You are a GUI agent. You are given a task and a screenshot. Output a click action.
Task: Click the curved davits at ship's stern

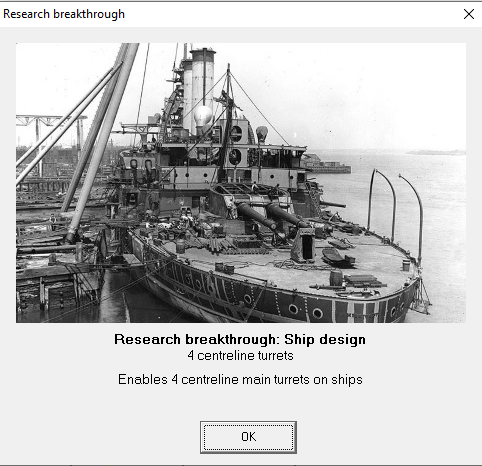[x=395, y=213]
